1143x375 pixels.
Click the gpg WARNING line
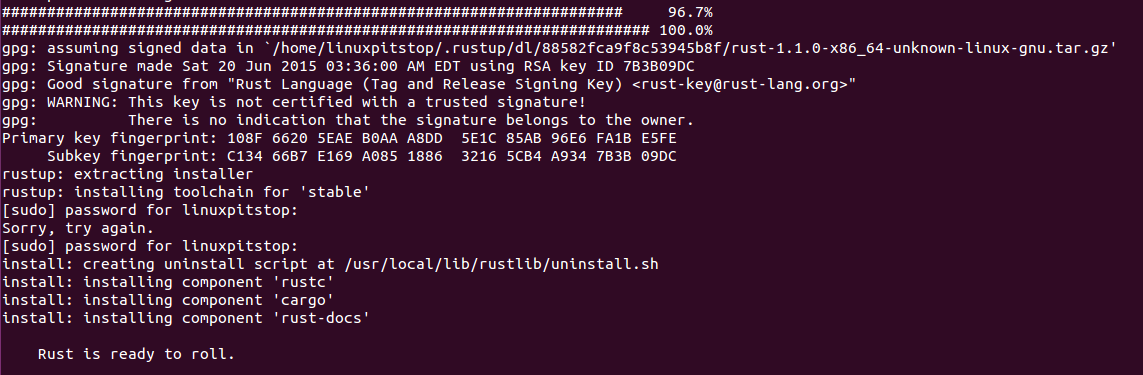tap(294, 102)
